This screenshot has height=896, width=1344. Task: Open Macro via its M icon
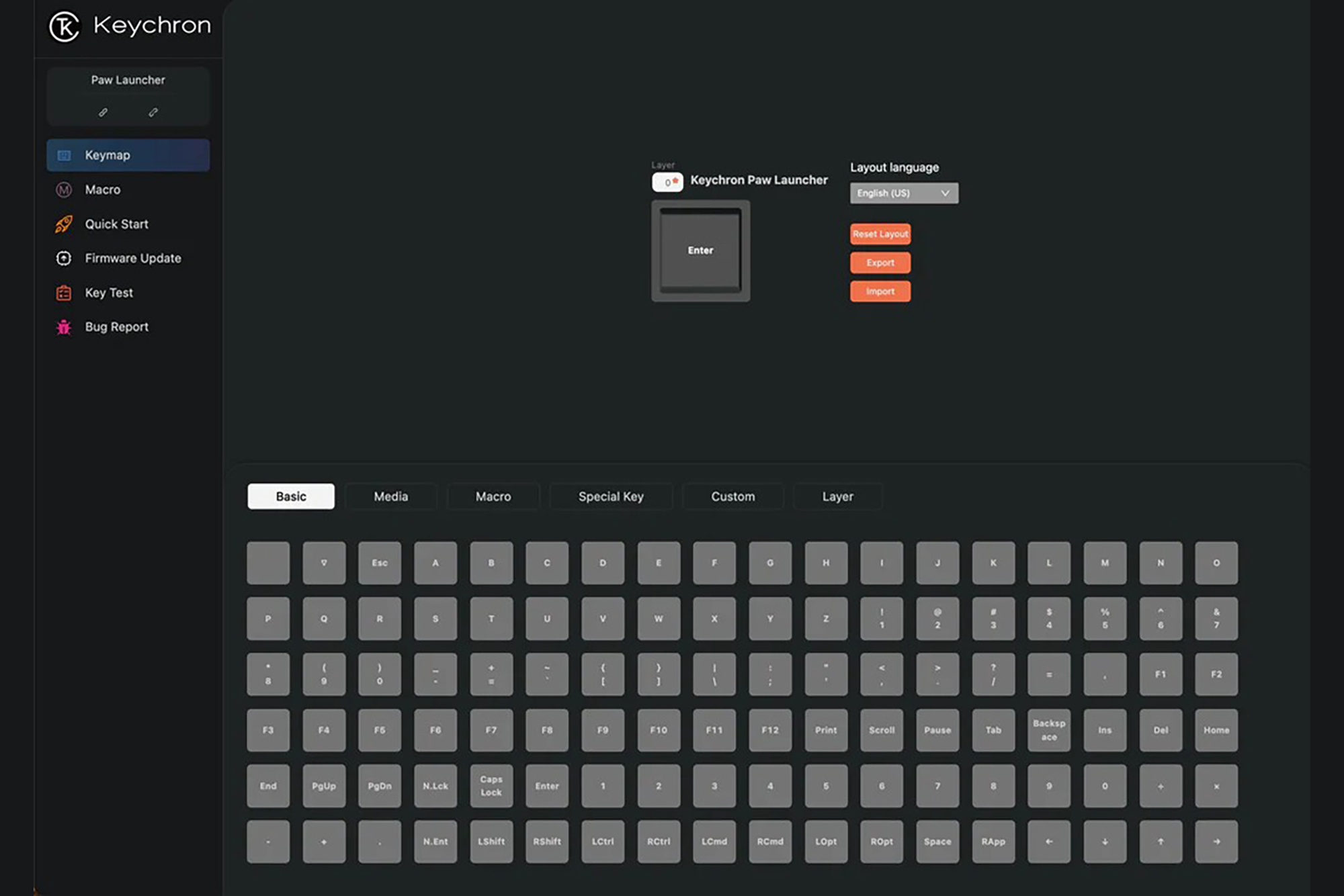pos(64,190)
